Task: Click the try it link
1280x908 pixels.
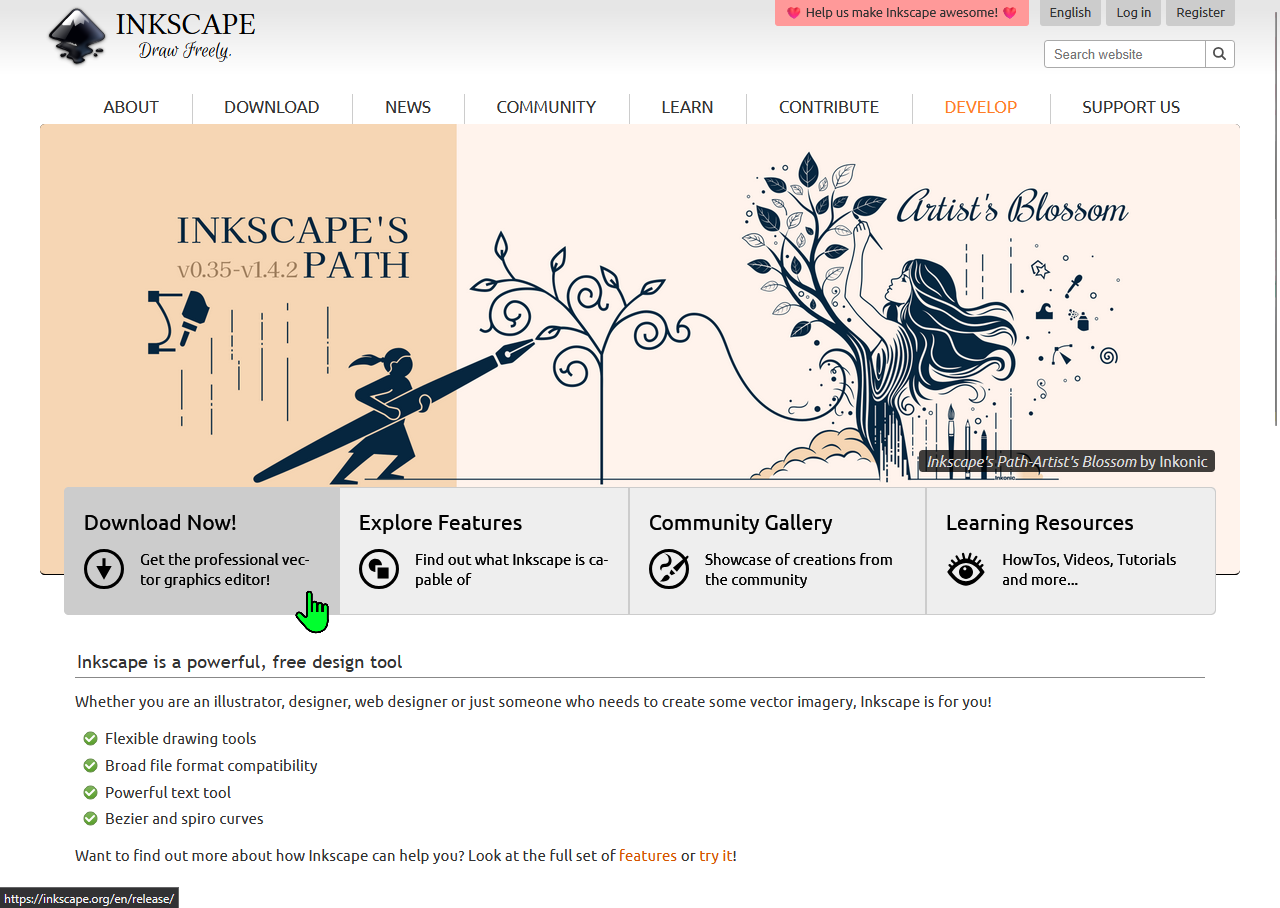Action: coord(715,855)
